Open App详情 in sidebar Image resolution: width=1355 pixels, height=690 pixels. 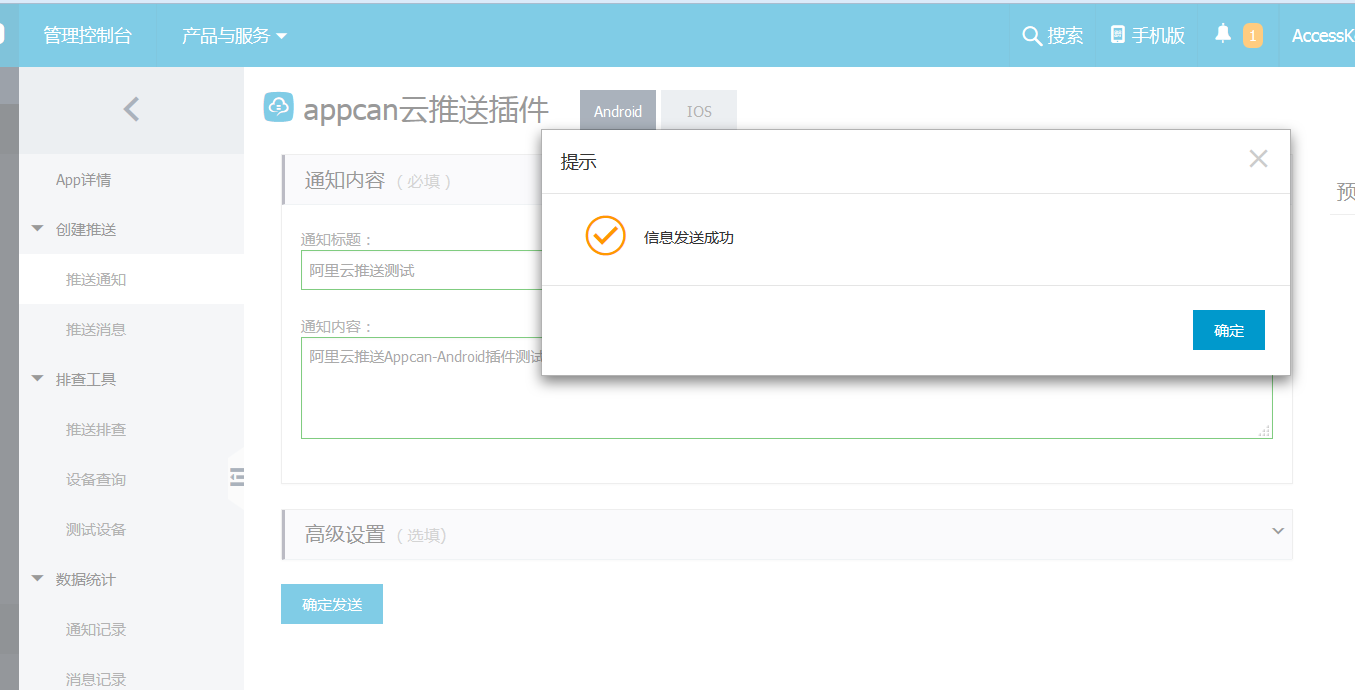(83, 180)
